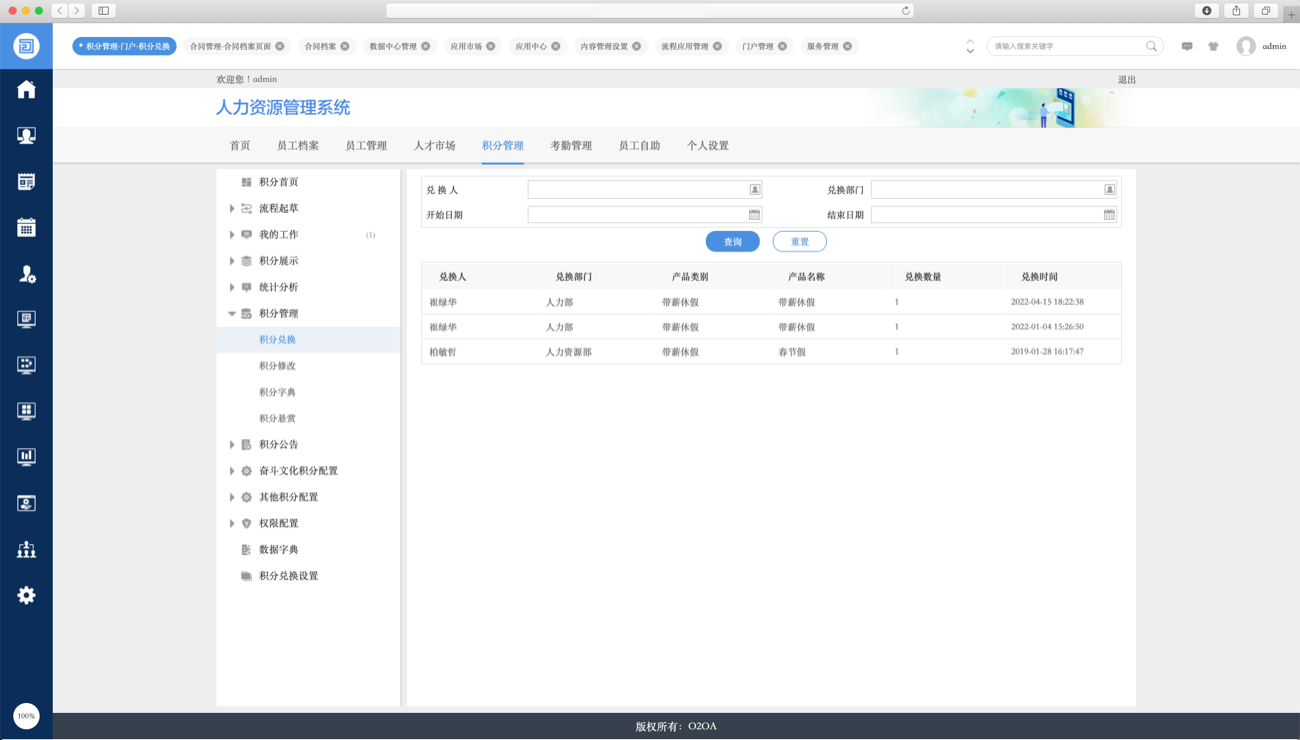Close the 合同档案 tab
Image resolution: width=1300 pixels, height=740 pixels.
(345, 46)
